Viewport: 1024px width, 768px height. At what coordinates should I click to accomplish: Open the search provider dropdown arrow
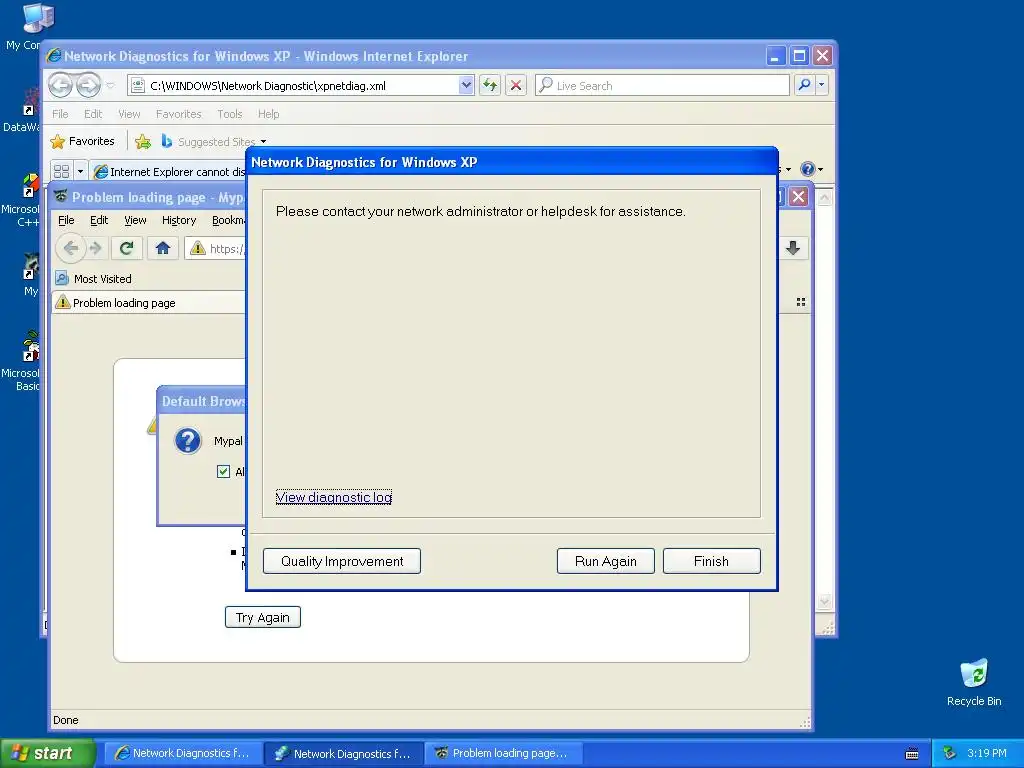point(822,85)
